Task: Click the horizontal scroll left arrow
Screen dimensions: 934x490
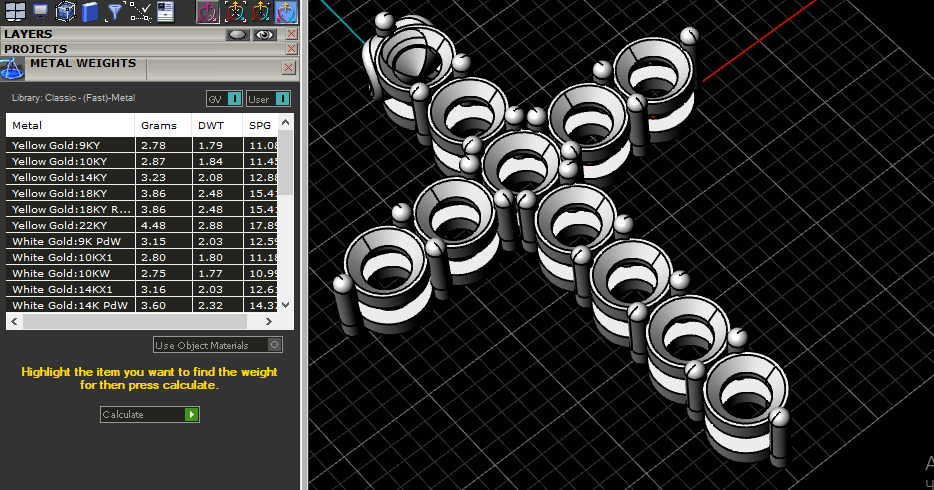Action: click(14, 322)
